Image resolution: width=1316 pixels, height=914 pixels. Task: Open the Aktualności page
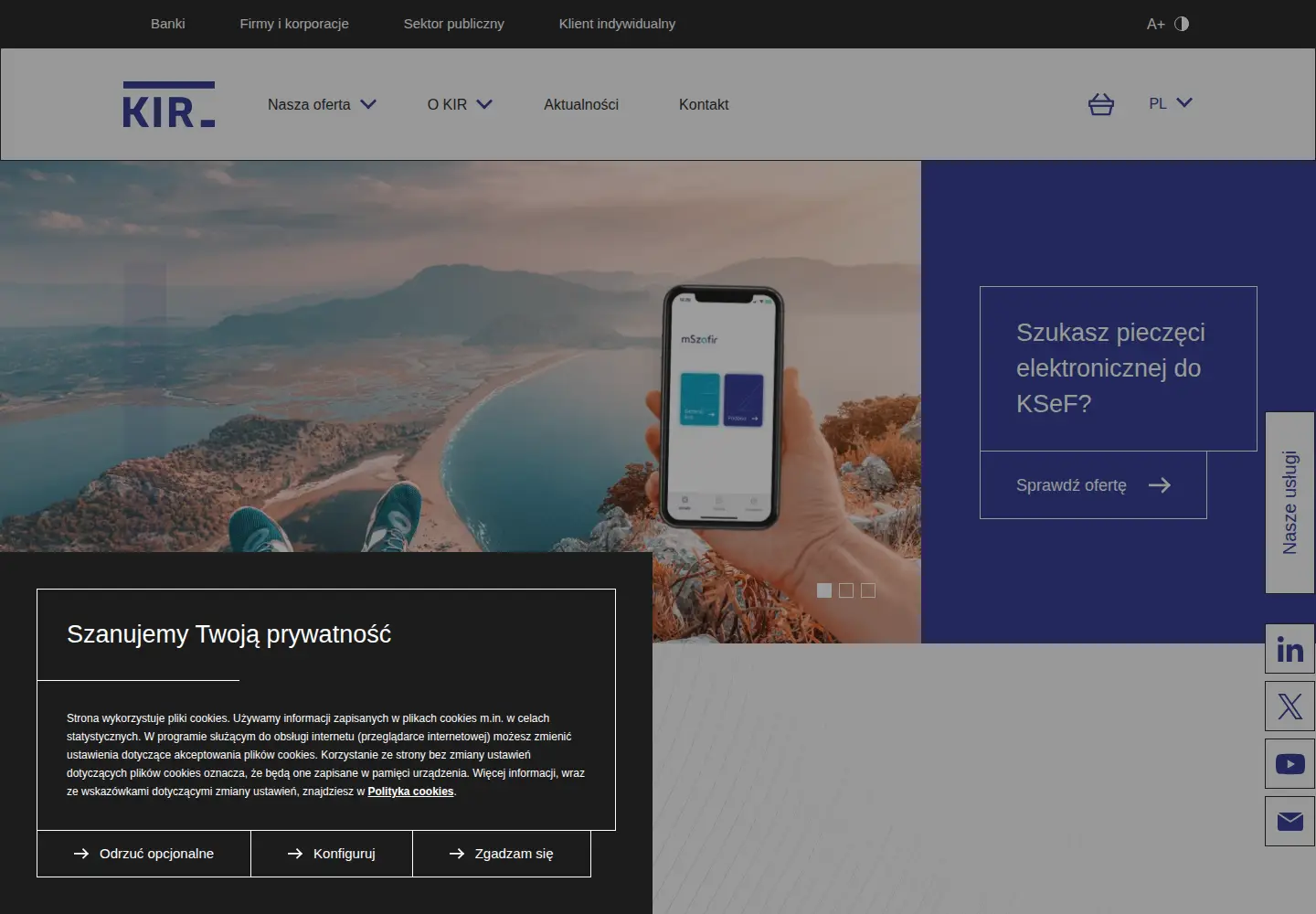(x=581, y=104)
